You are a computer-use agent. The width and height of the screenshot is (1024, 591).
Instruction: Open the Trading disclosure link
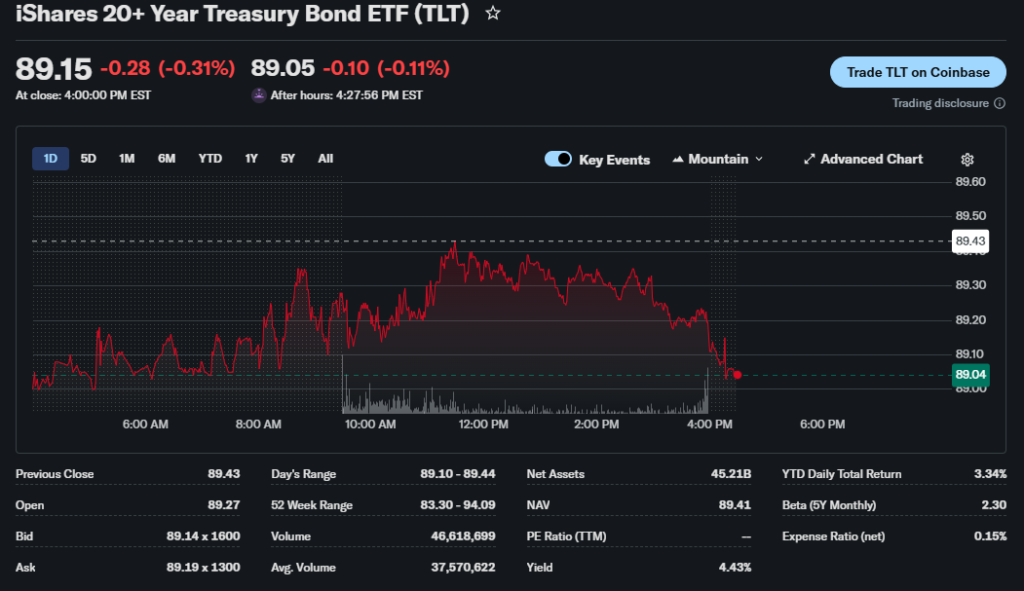coord(940,103)
